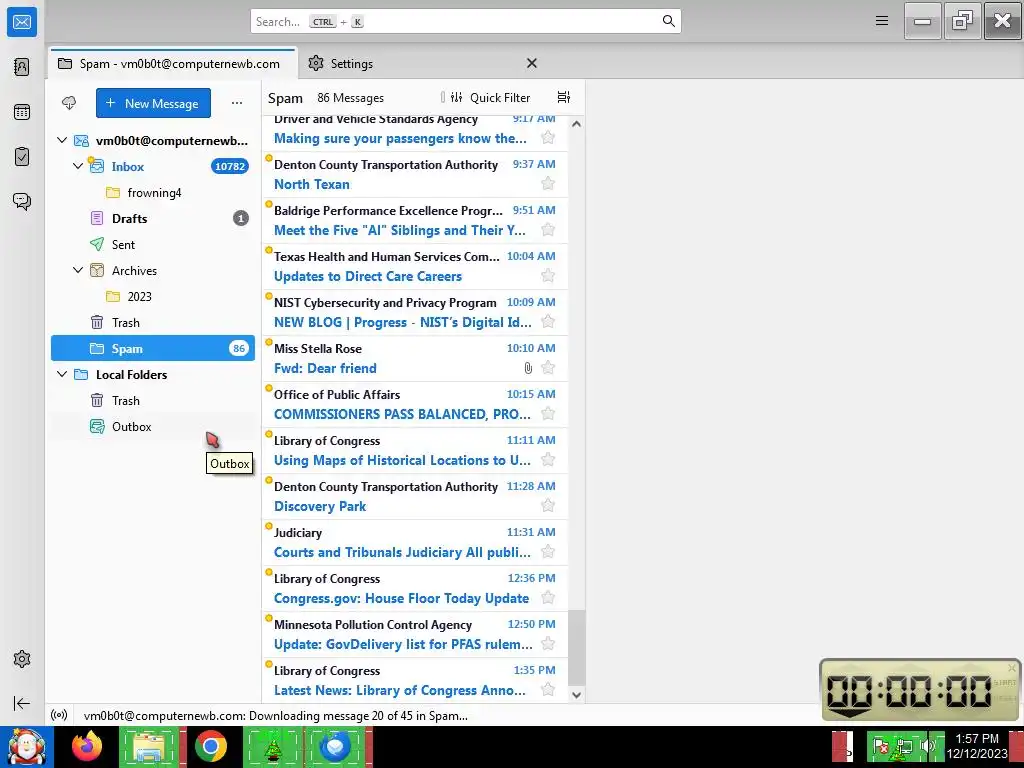Collapse the spaces toolbar arrow icon
1024x768 pixels.
[22, 703]
